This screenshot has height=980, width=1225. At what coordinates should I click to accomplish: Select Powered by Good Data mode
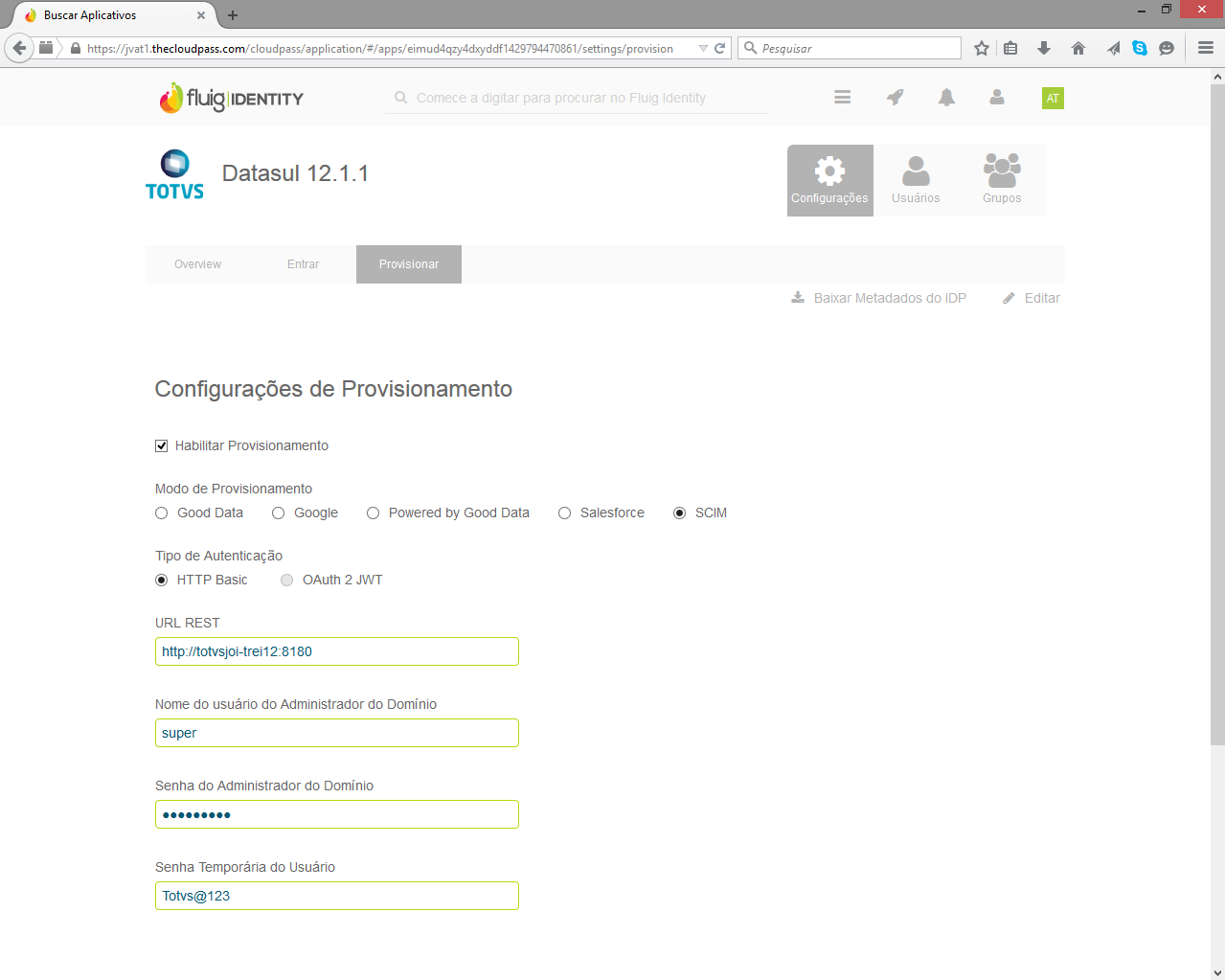[x=374, y=513]
